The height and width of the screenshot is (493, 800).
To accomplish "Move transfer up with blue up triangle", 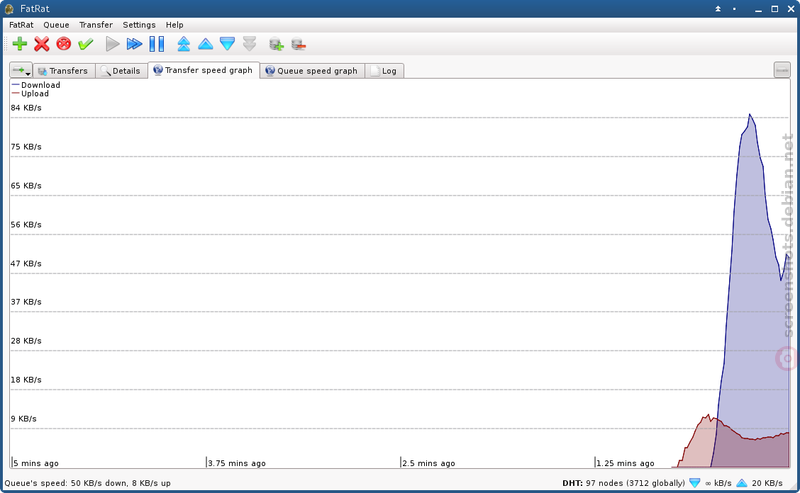I will pyautogui.click(x=206, y=44).
